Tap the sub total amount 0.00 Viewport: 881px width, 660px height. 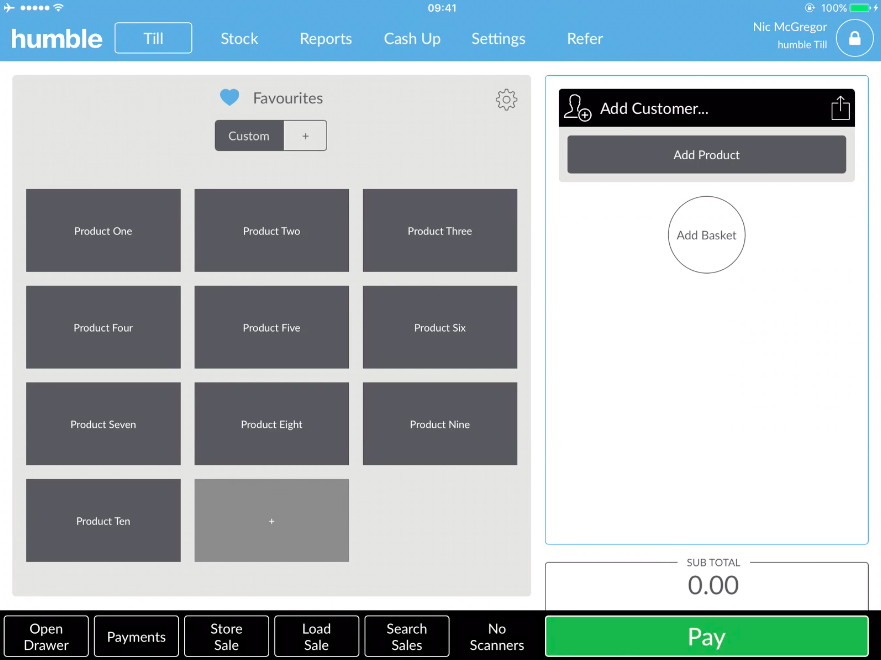click(x=713, y=585)
